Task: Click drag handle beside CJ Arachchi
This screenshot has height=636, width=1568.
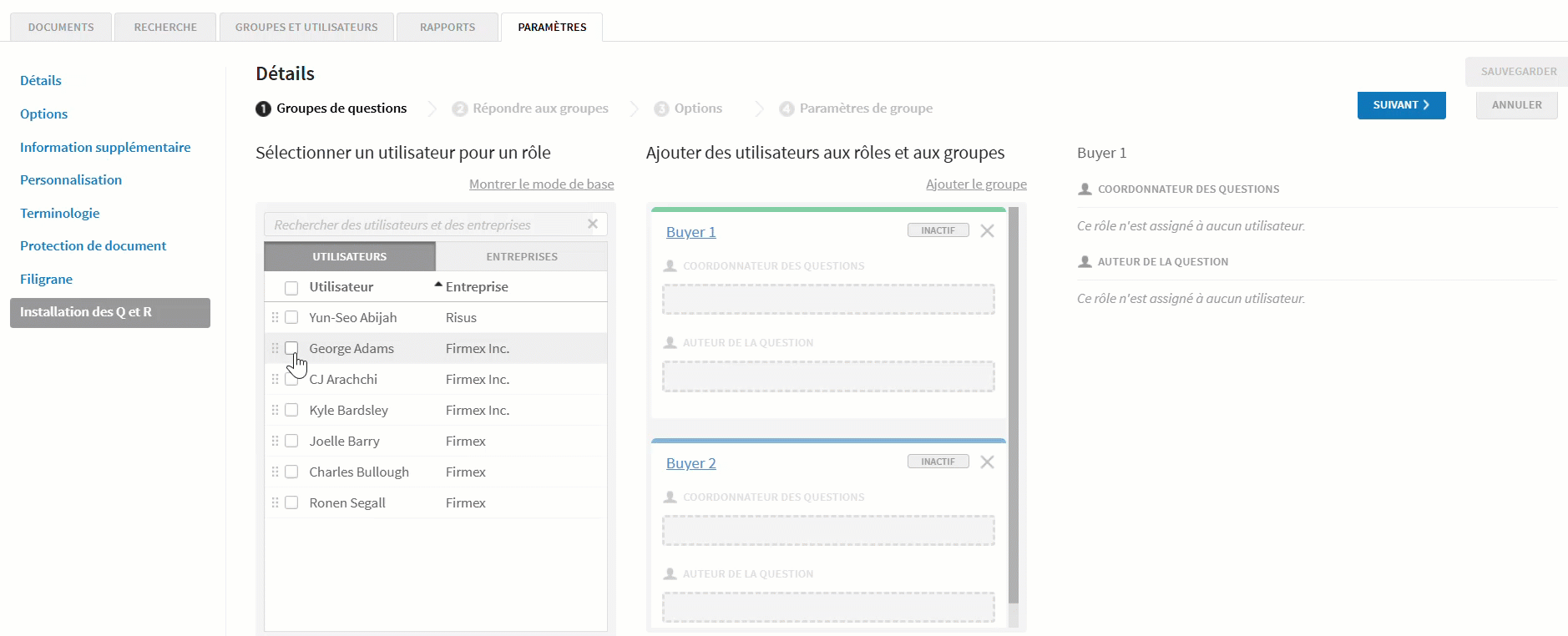Action: tap(275, 379)
